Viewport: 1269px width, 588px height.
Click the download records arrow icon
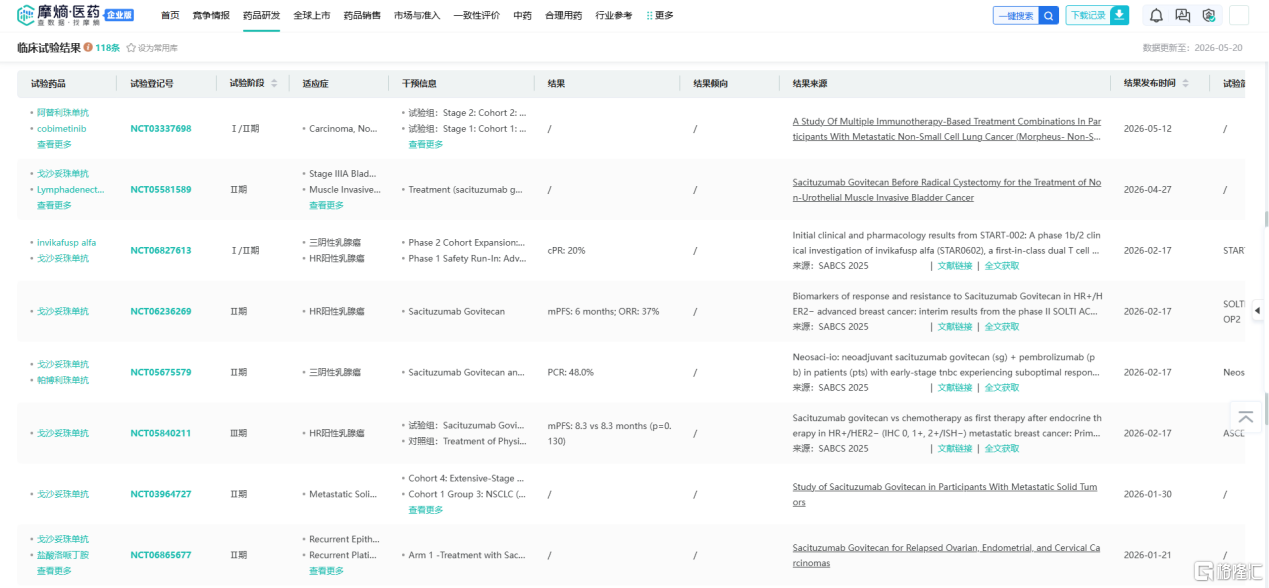(1119, 15)
